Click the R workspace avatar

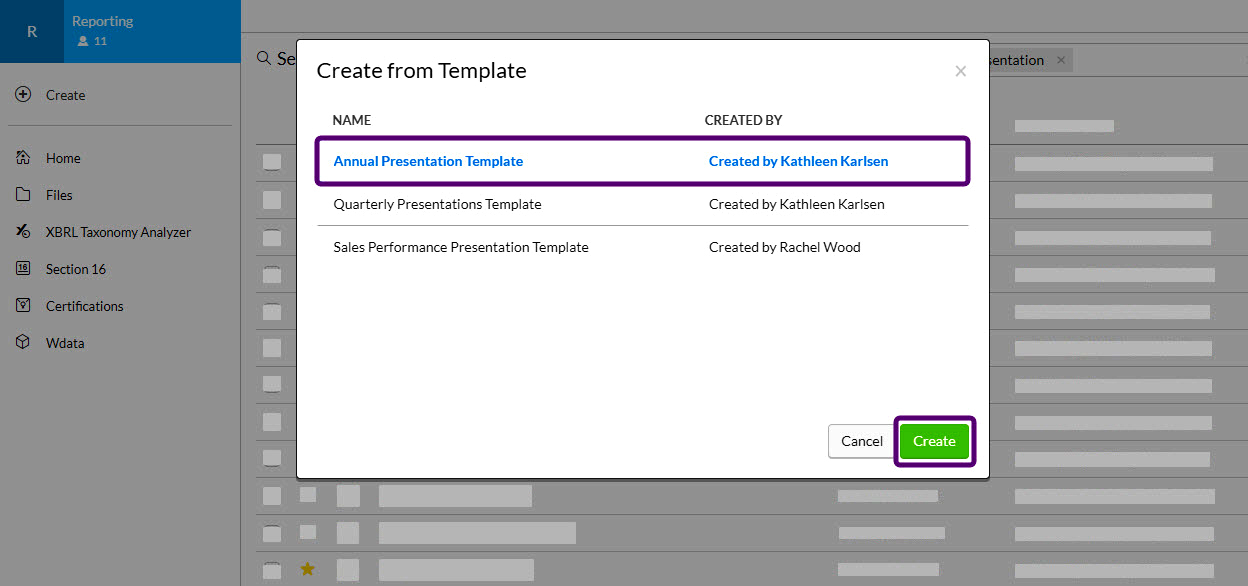[x=32, y=31]
